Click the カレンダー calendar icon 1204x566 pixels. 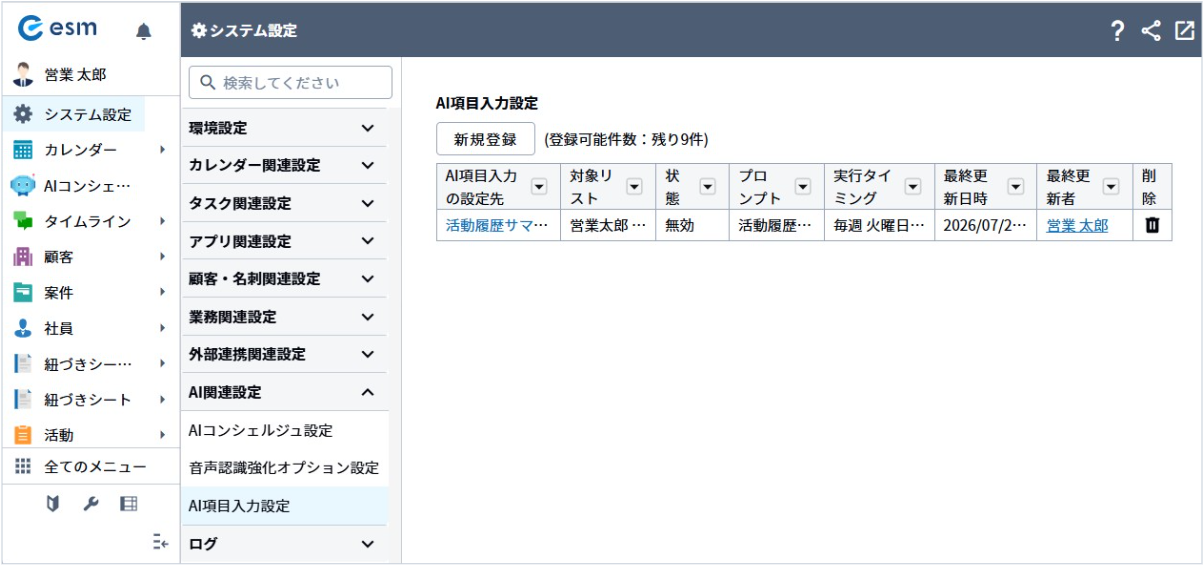[x=23, y=150]
